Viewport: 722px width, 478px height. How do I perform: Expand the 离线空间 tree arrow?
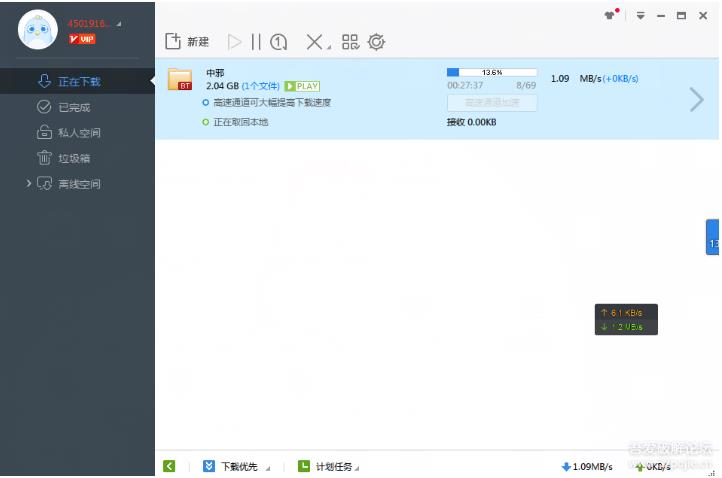29,183
